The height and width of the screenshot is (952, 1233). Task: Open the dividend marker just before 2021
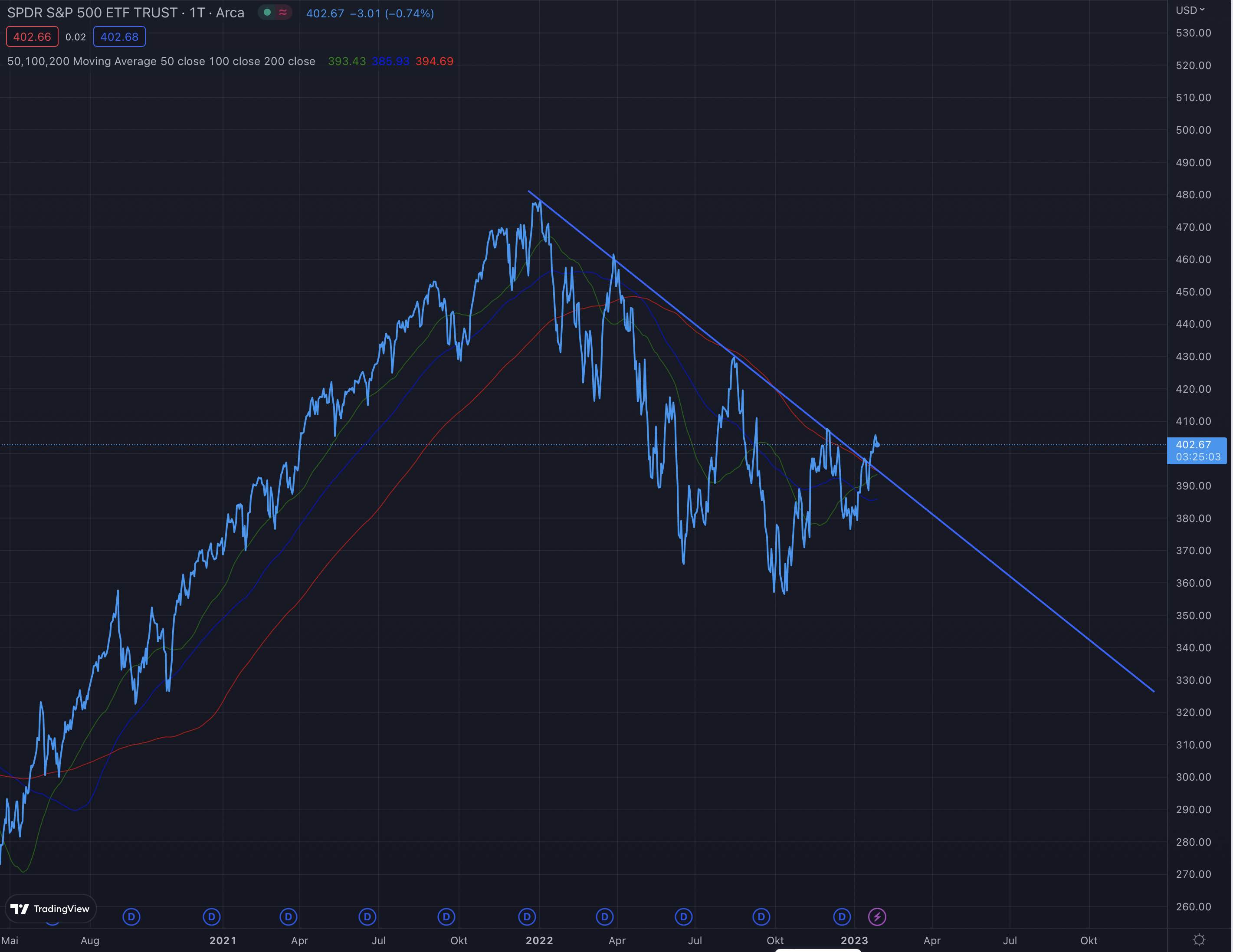coord(212,916)
